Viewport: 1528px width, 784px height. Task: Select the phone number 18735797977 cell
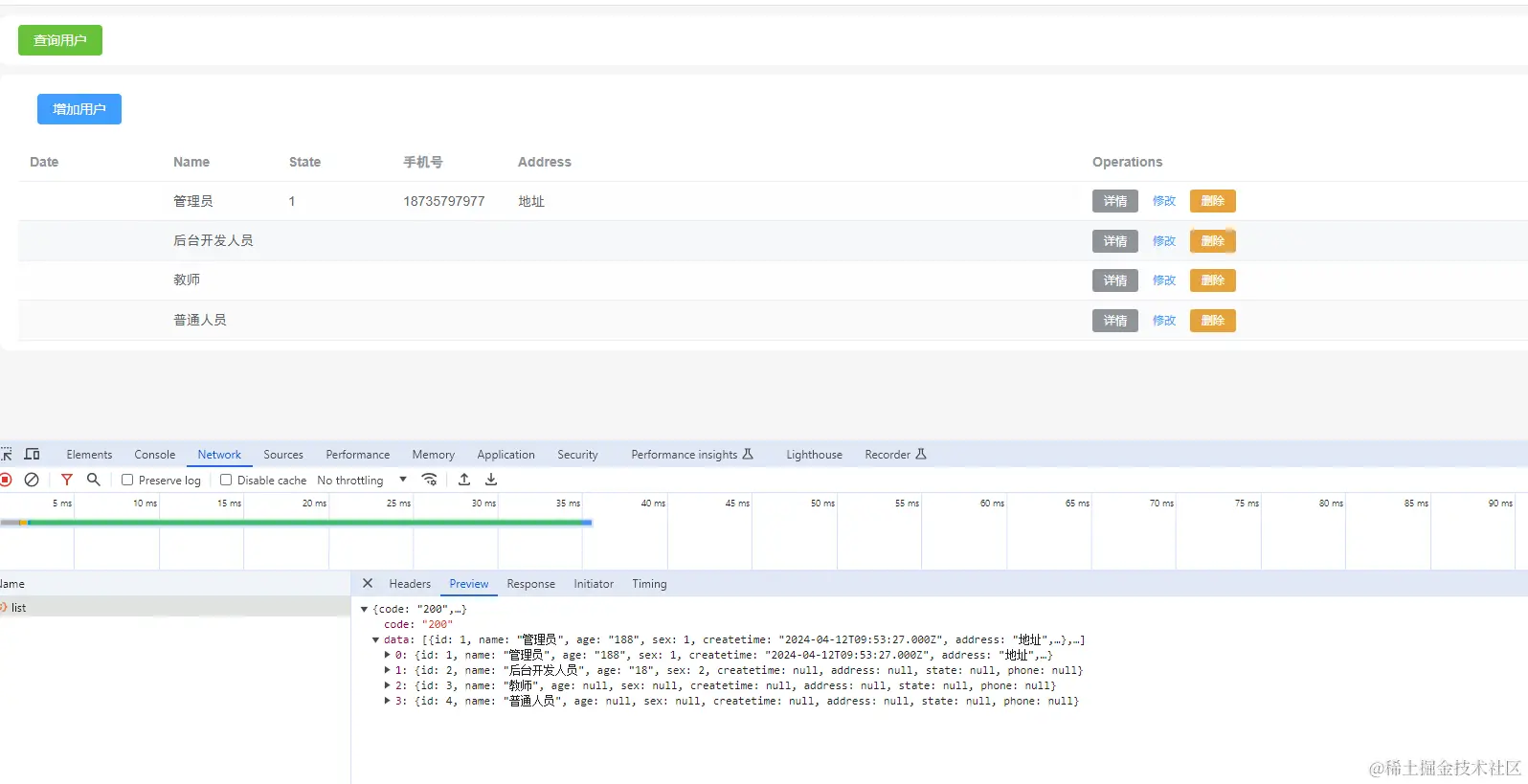(444, 201)
